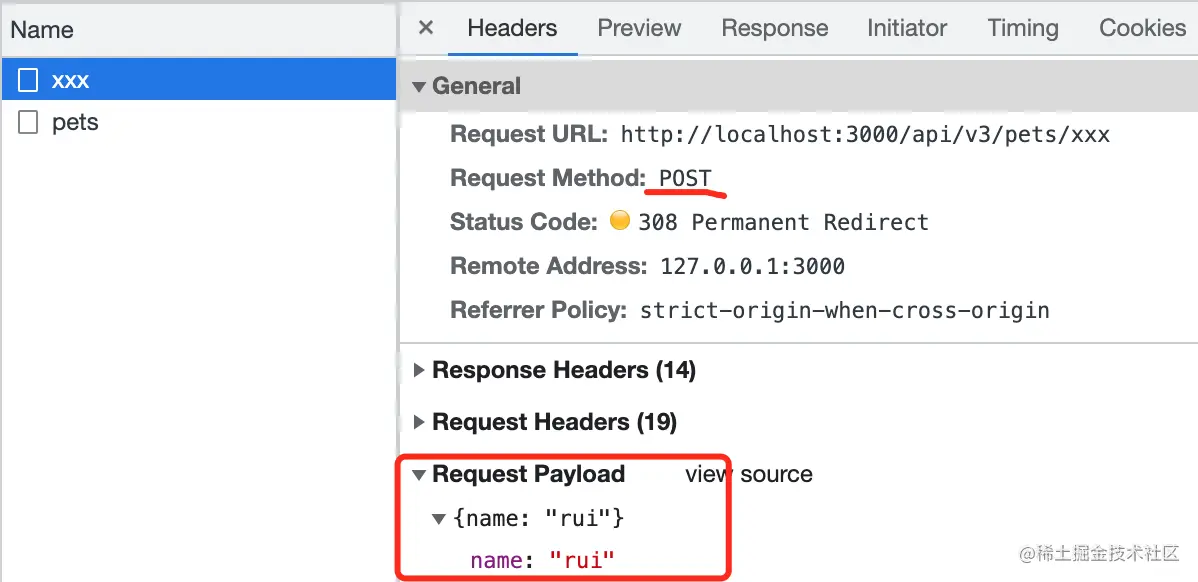Click the name: "rui" payload property
The image size is (1198, 582).
542,561
